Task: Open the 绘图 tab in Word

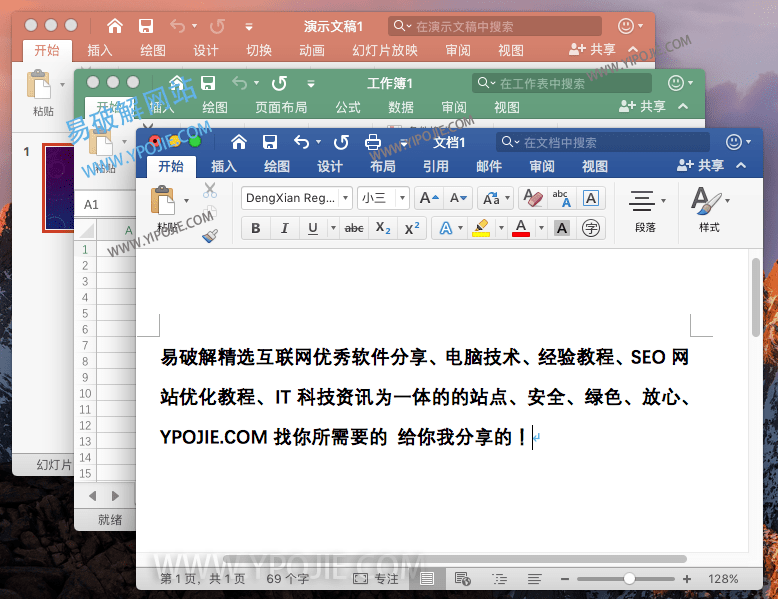Action: [277, 166]
